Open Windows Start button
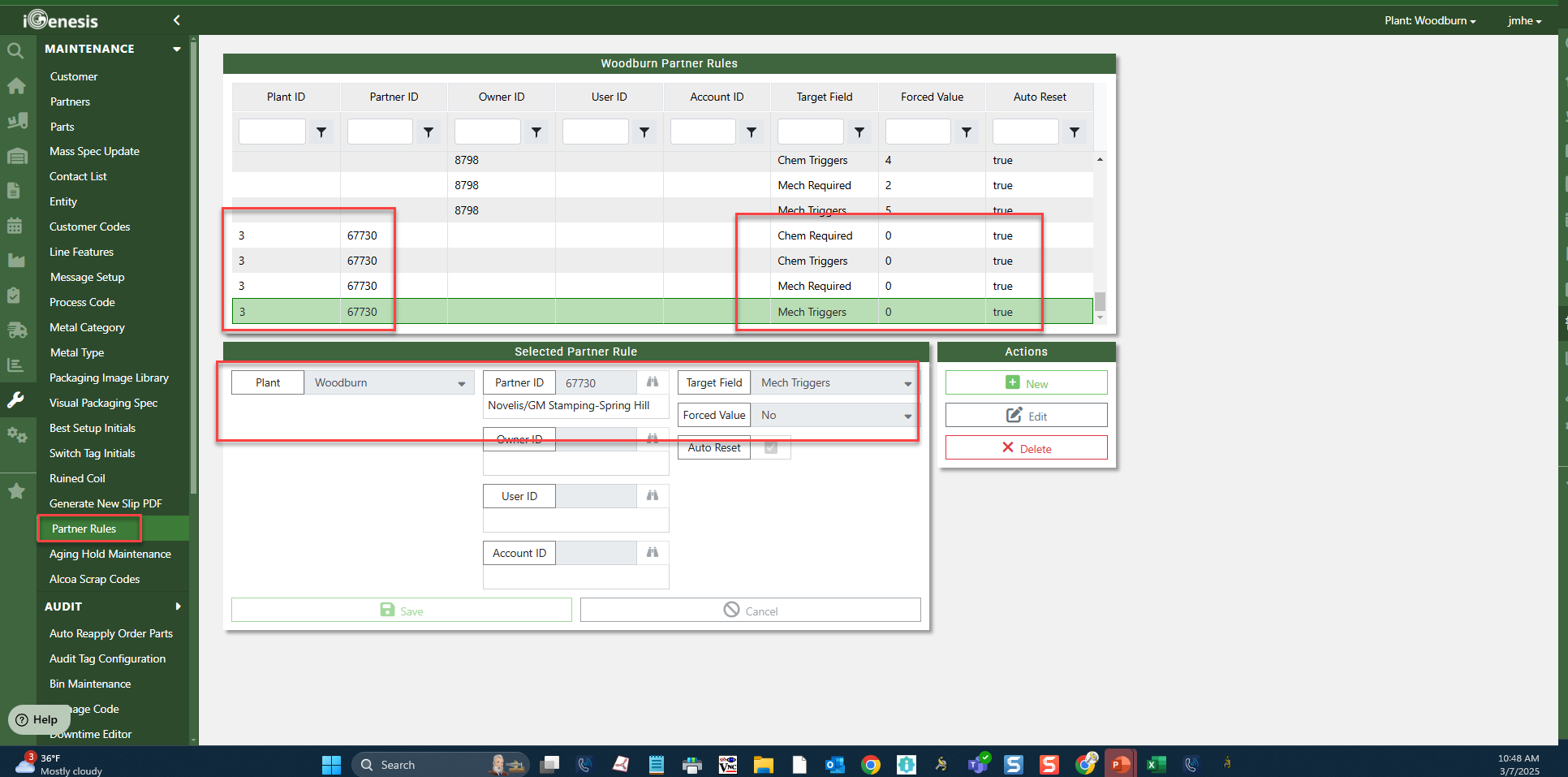 331,764
